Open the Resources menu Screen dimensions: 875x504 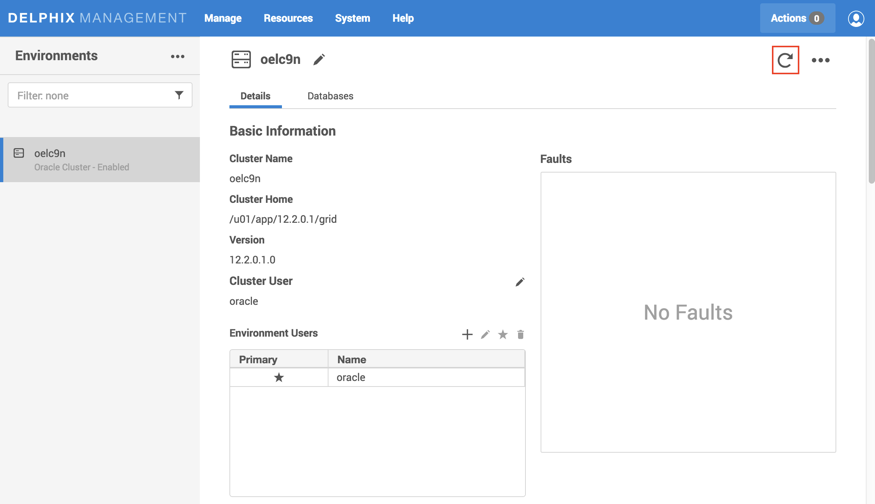[288, 18]
